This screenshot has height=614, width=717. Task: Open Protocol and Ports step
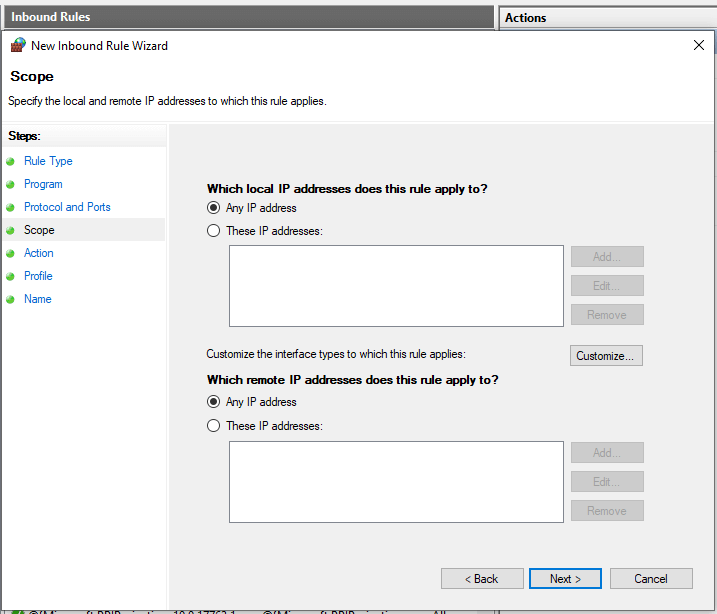tap(67, 207)
